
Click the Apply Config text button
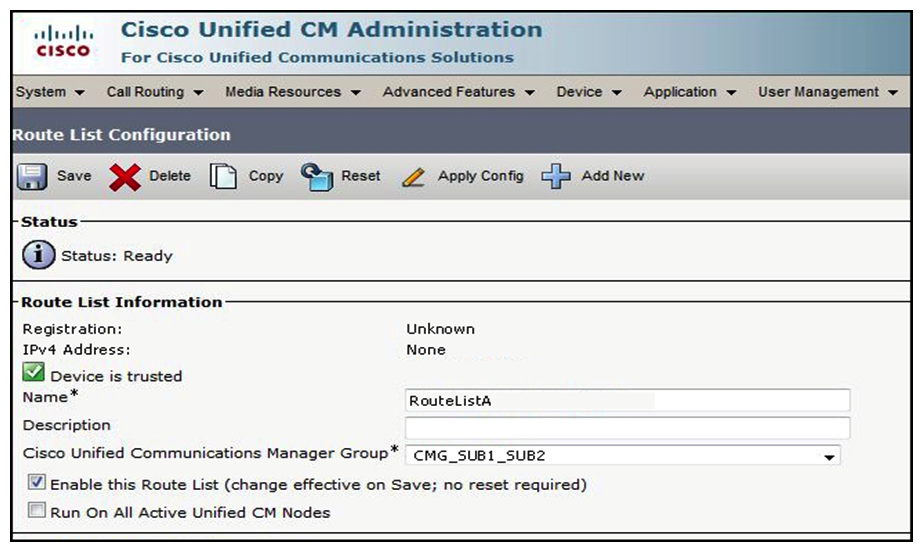pyautogui.click(x=480, y=176)
